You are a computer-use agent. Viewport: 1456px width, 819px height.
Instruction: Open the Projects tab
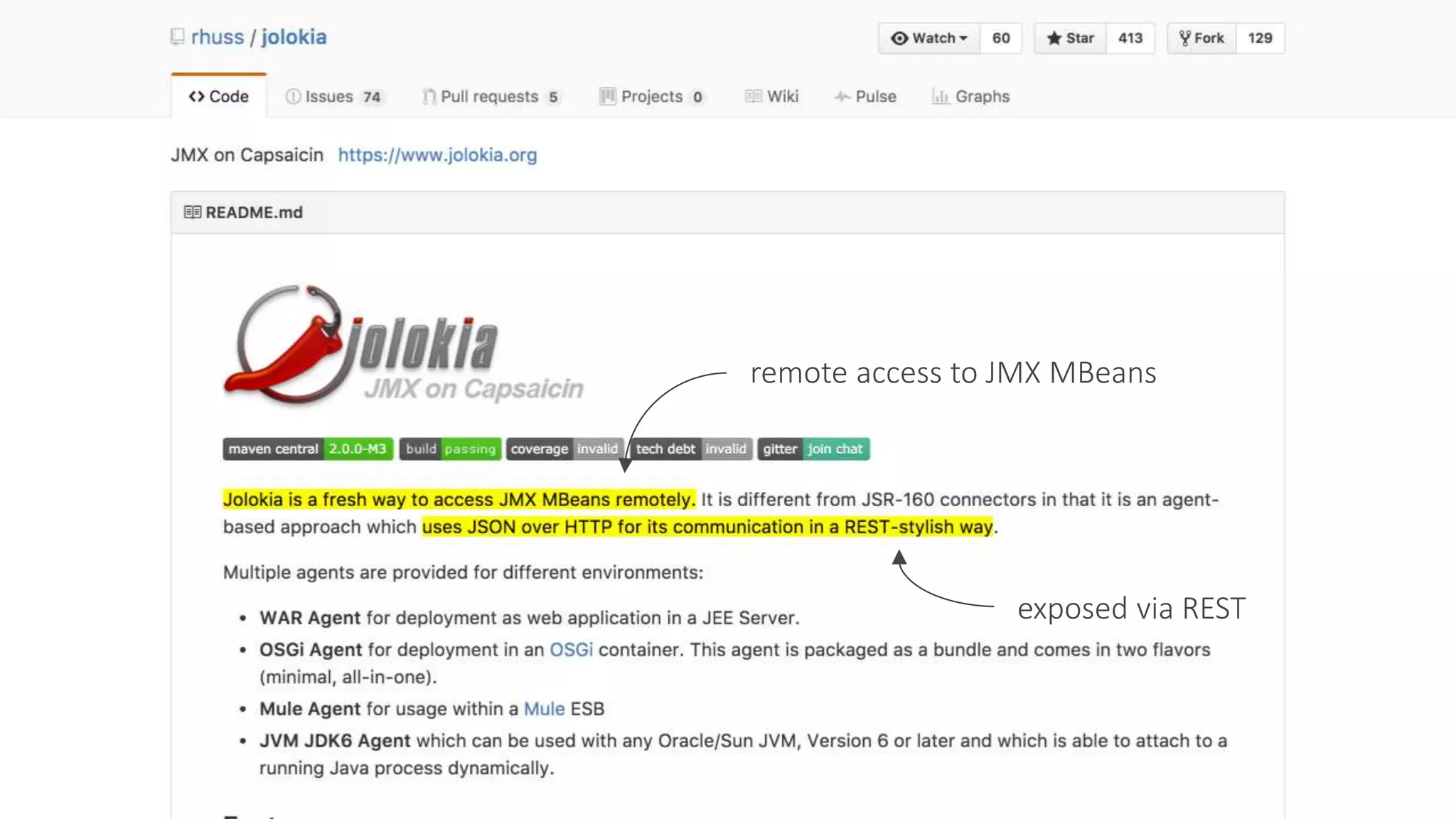click(652, 97)
